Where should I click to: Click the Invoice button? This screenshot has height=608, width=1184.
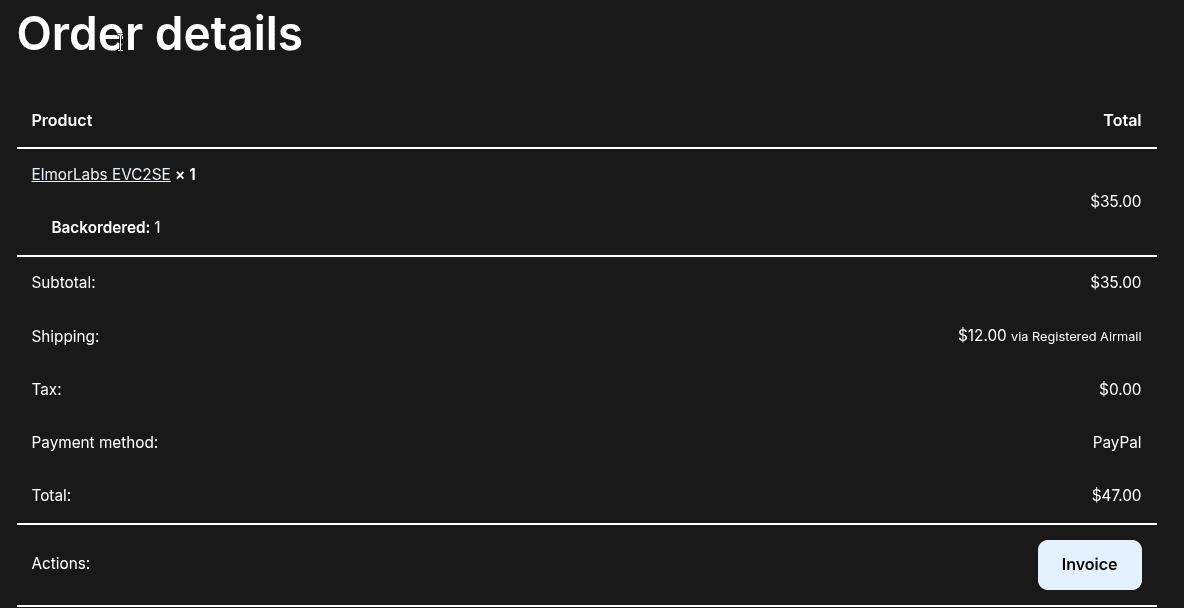pyautogui.click(x=1089, y=565)
